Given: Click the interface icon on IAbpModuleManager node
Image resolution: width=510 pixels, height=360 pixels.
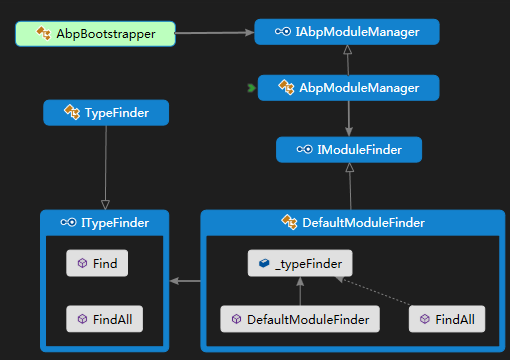Looking at the screenshot, I should pyautogui.click(x=283, y=32).
